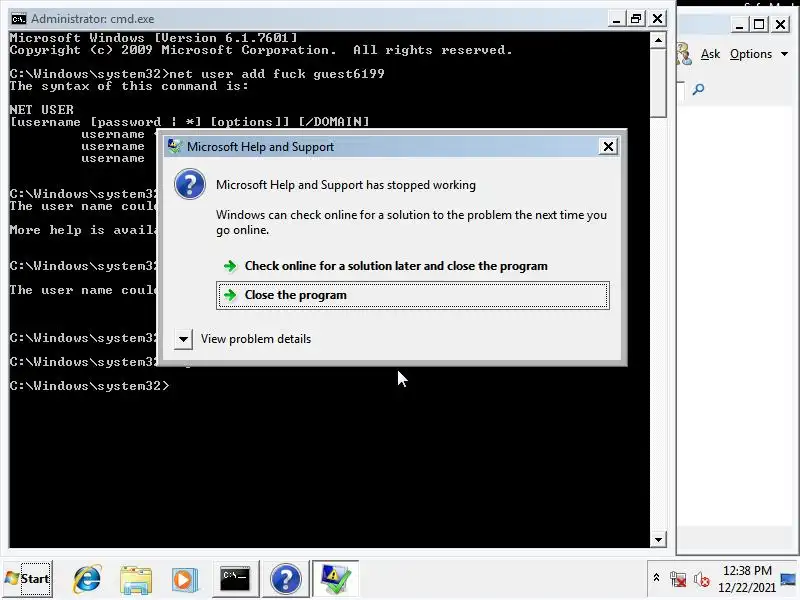
Task: Click green arrow beside 'Close the program'
Action: 230,295
